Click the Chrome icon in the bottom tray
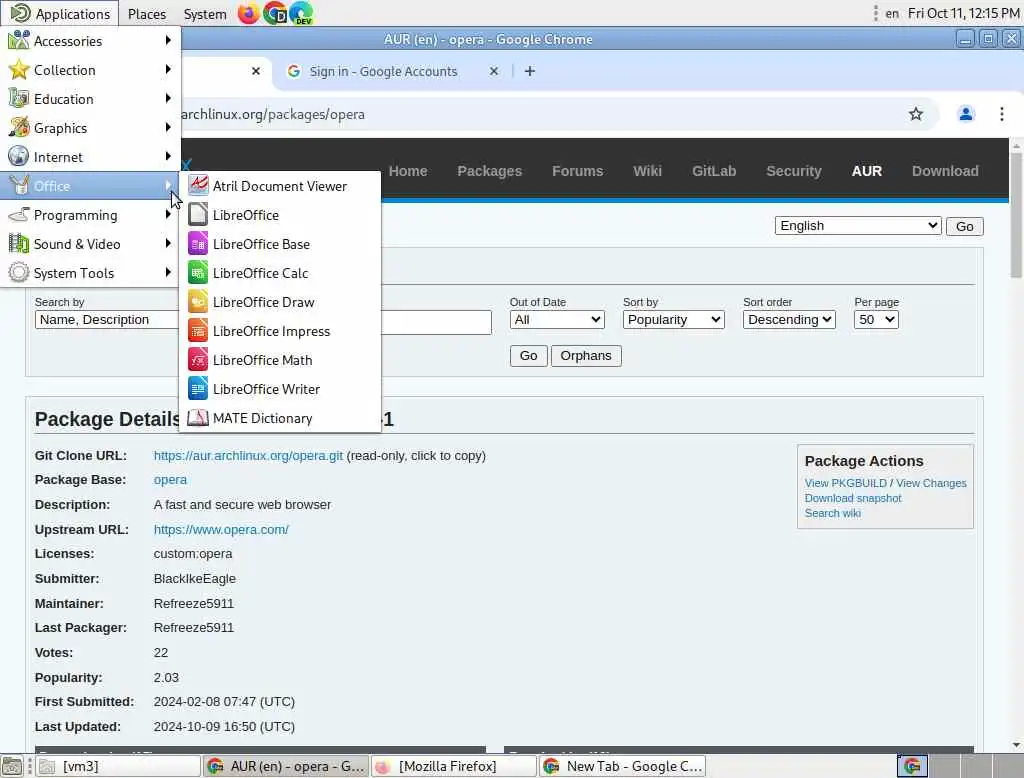Viewport: 1024px width, 778px height. click(x=912, y=766)
